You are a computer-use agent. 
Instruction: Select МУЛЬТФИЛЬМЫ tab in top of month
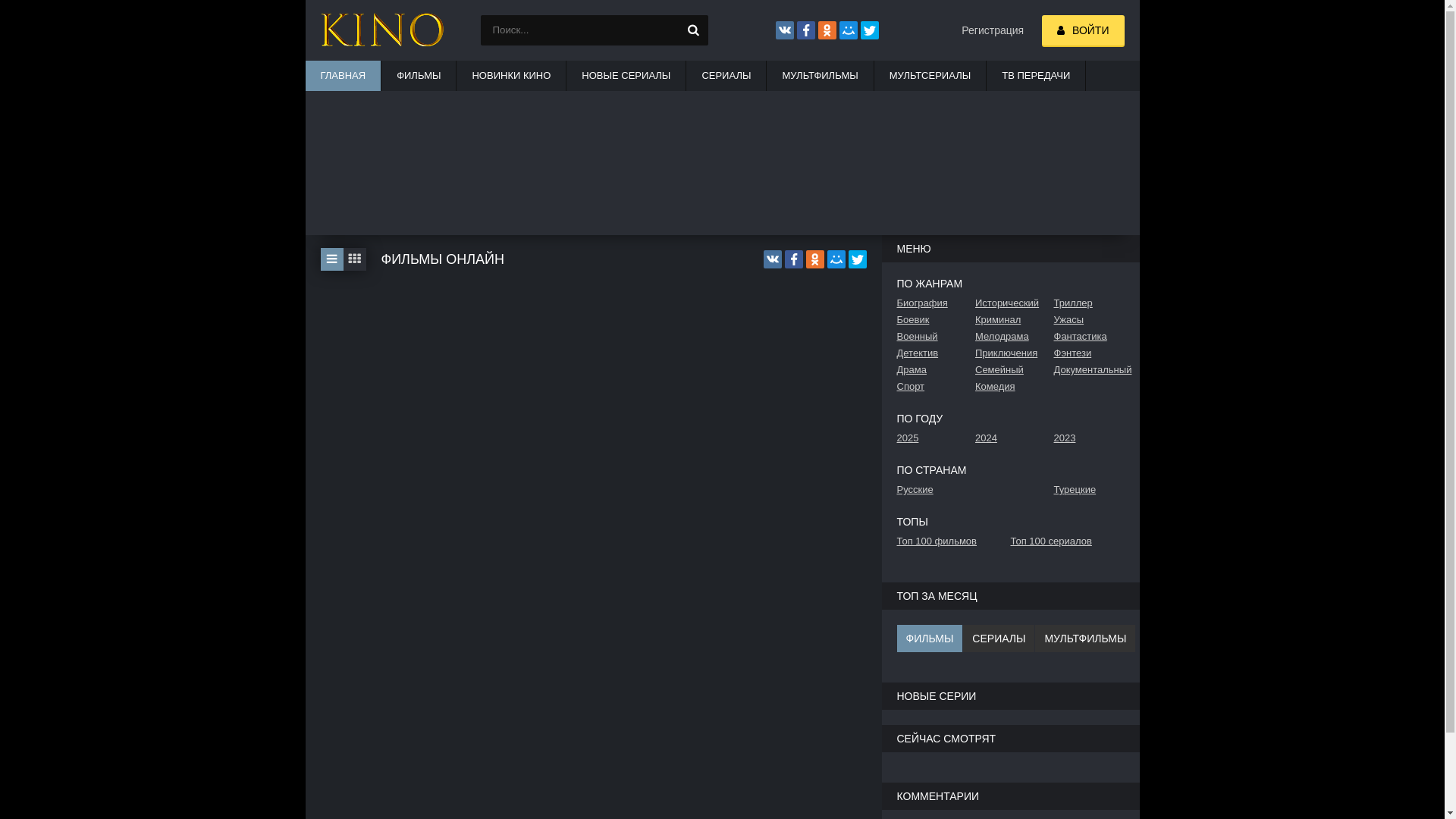pos(1084,639)
